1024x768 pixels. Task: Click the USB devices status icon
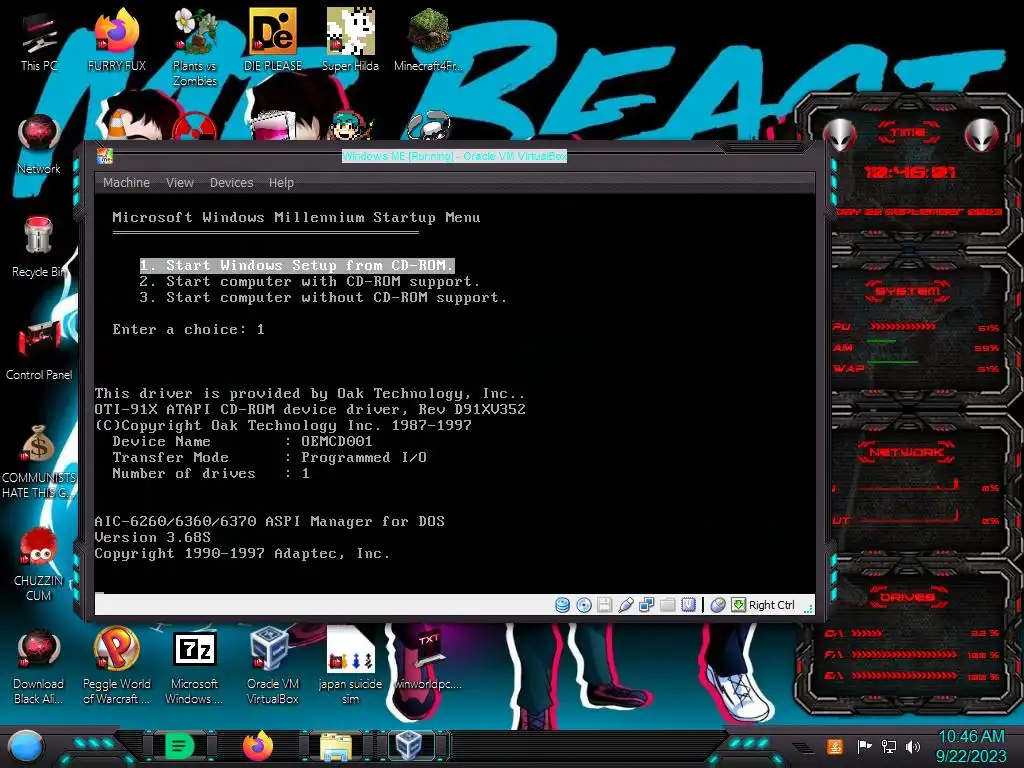coord(626,605)
